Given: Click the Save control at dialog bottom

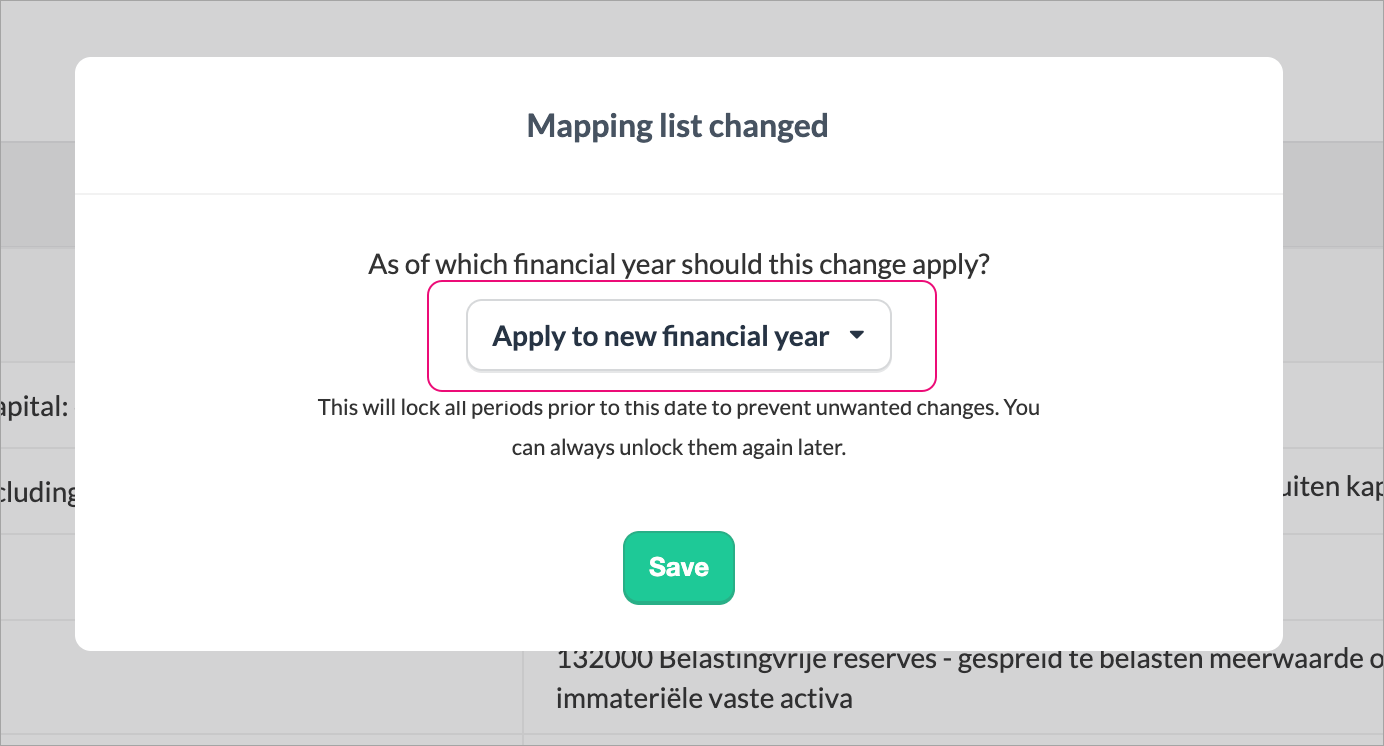Looking at the screenshot, I should pyautogui.click(x=679, y=567).
